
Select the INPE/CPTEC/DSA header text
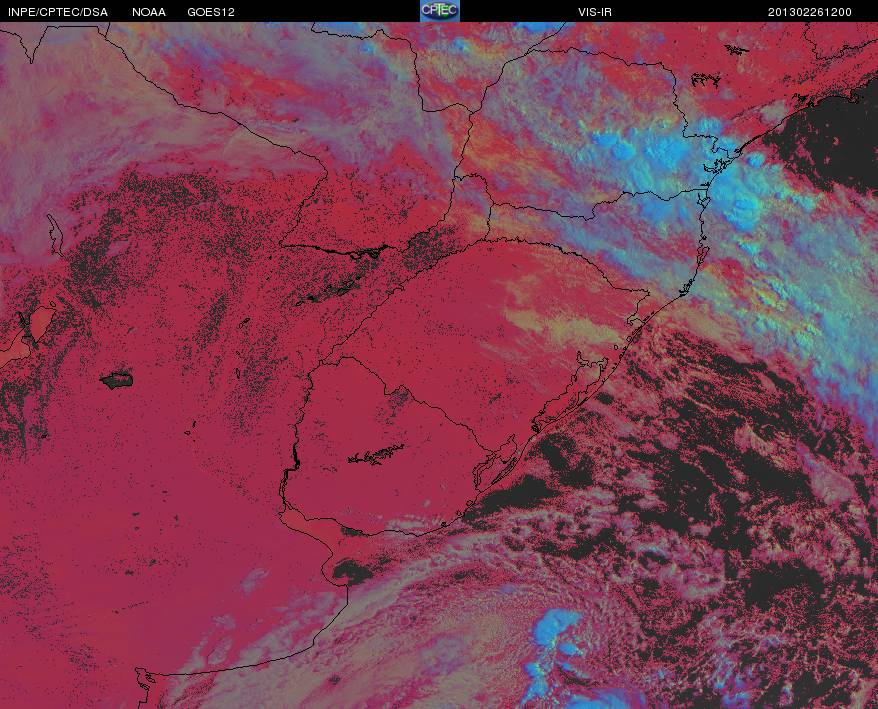[58, 12]
